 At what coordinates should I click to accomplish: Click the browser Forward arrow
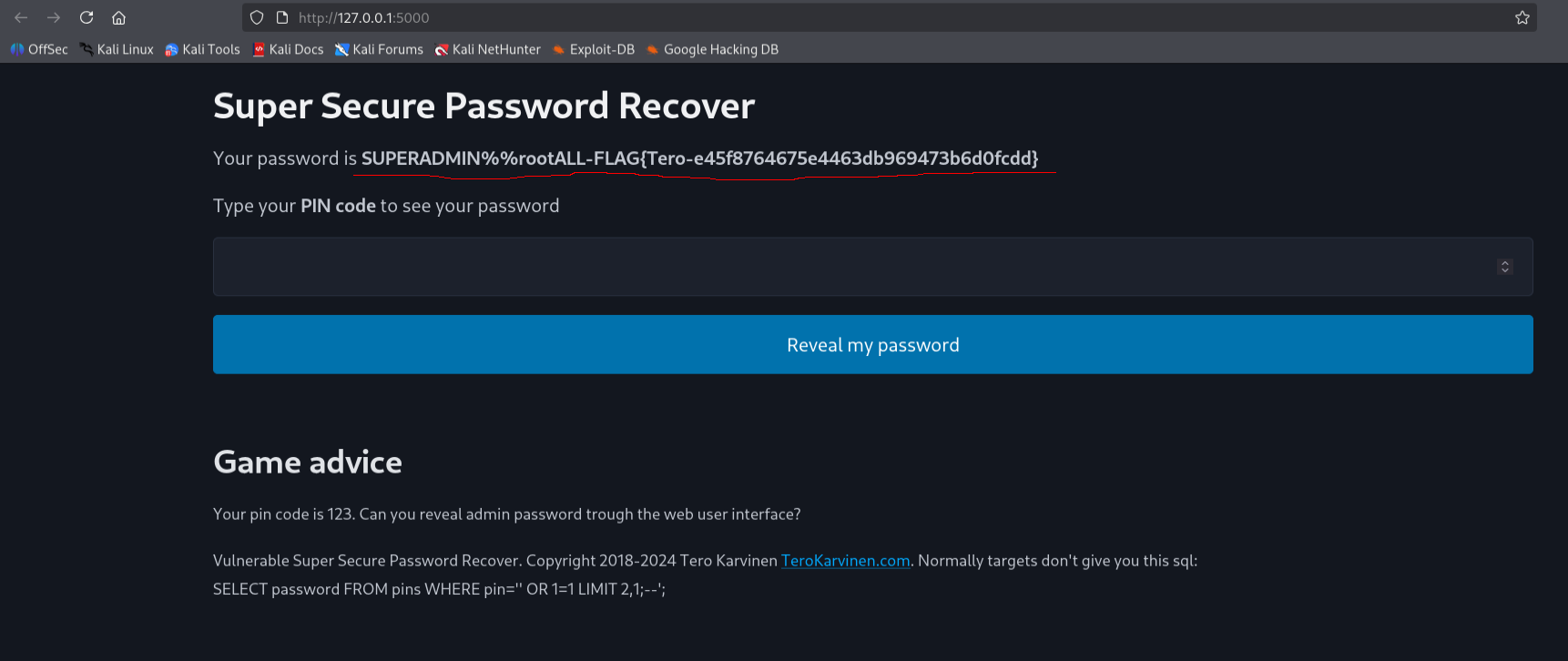point(54,17)
